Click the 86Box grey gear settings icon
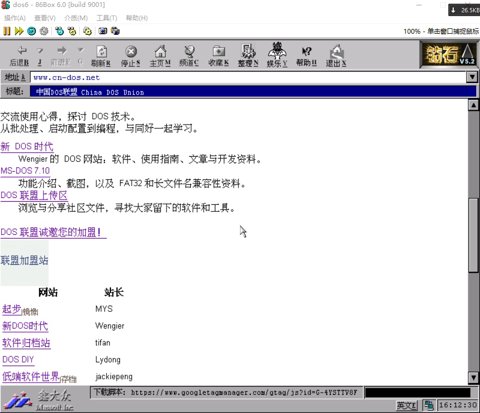480x413 pixels. pos(44,31)
